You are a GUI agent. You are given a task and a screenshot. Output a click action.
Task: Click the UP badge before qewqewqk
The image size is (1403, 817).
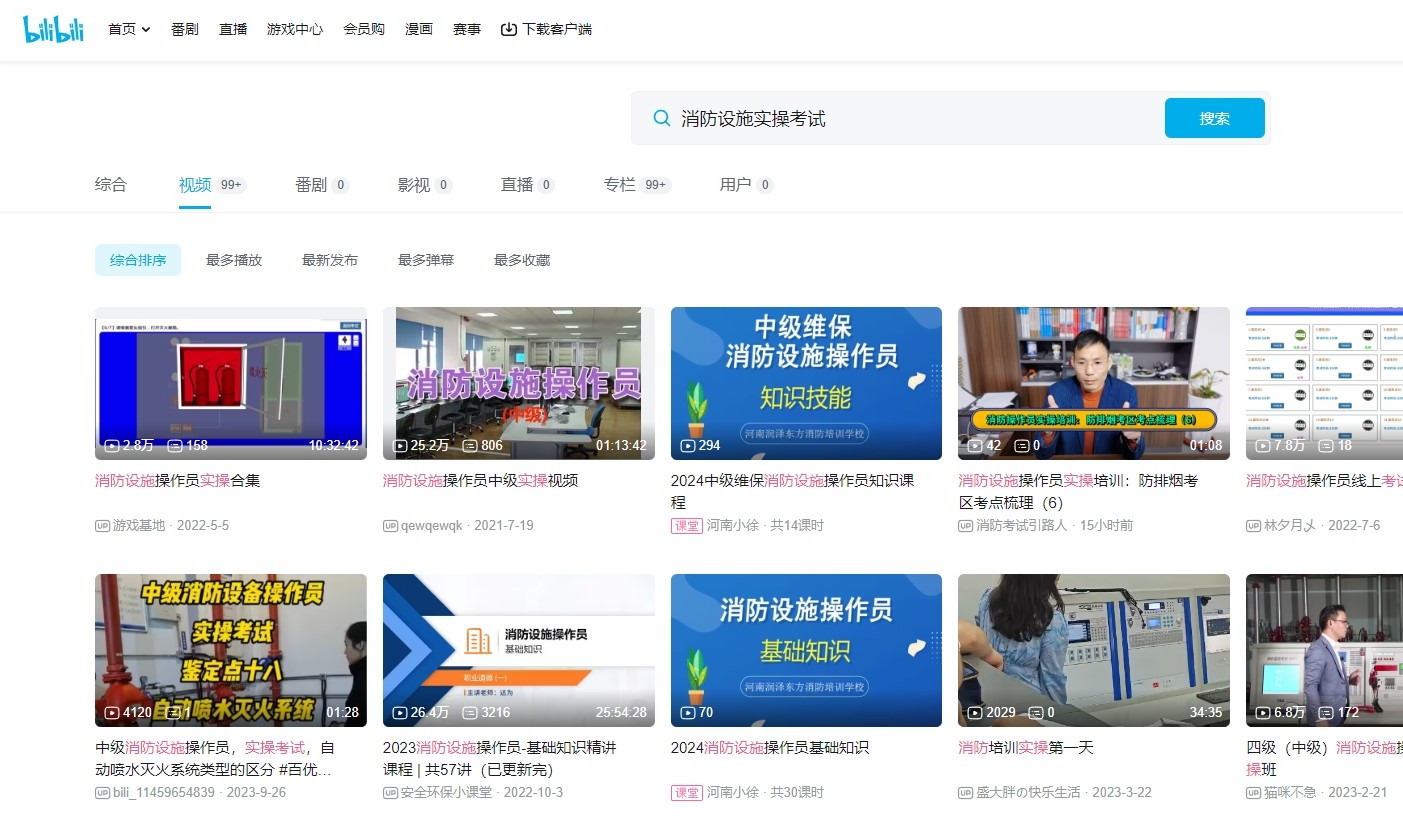(x=390, y=525)
